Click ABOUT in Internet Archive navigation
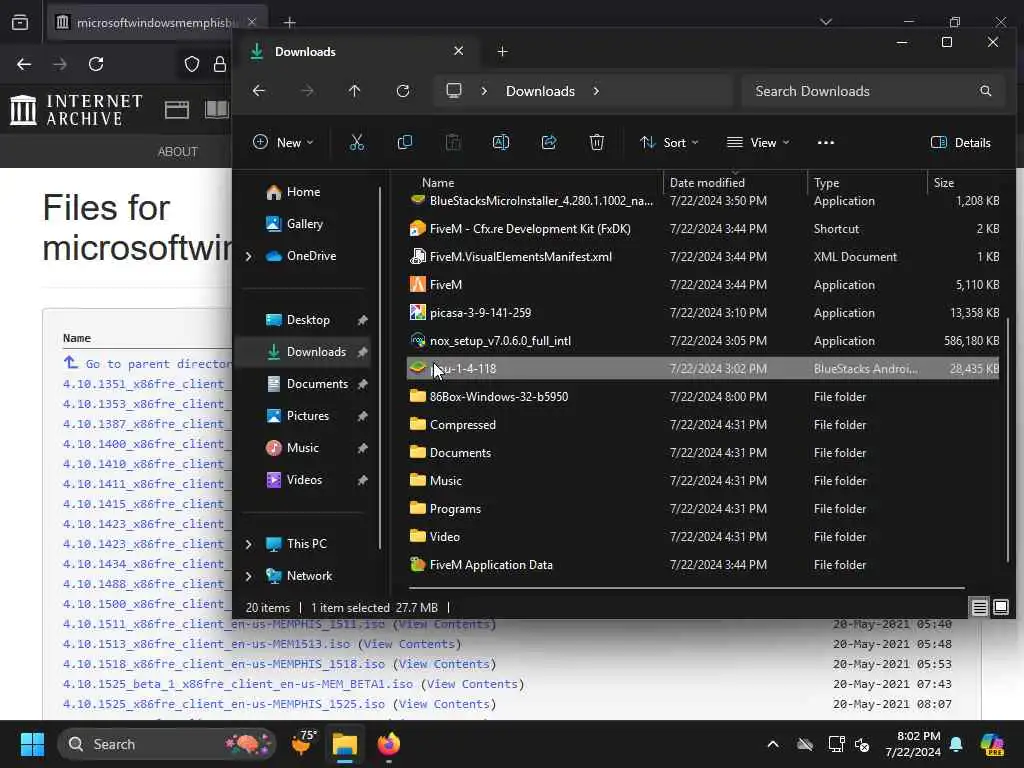This screenshot has height=768, width=1024. click(178, 152)
